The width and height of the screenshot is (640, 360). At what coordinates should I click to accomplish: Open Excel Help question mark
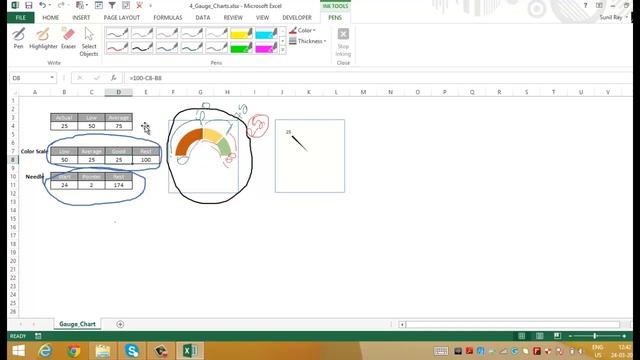[x=585, y=5]
